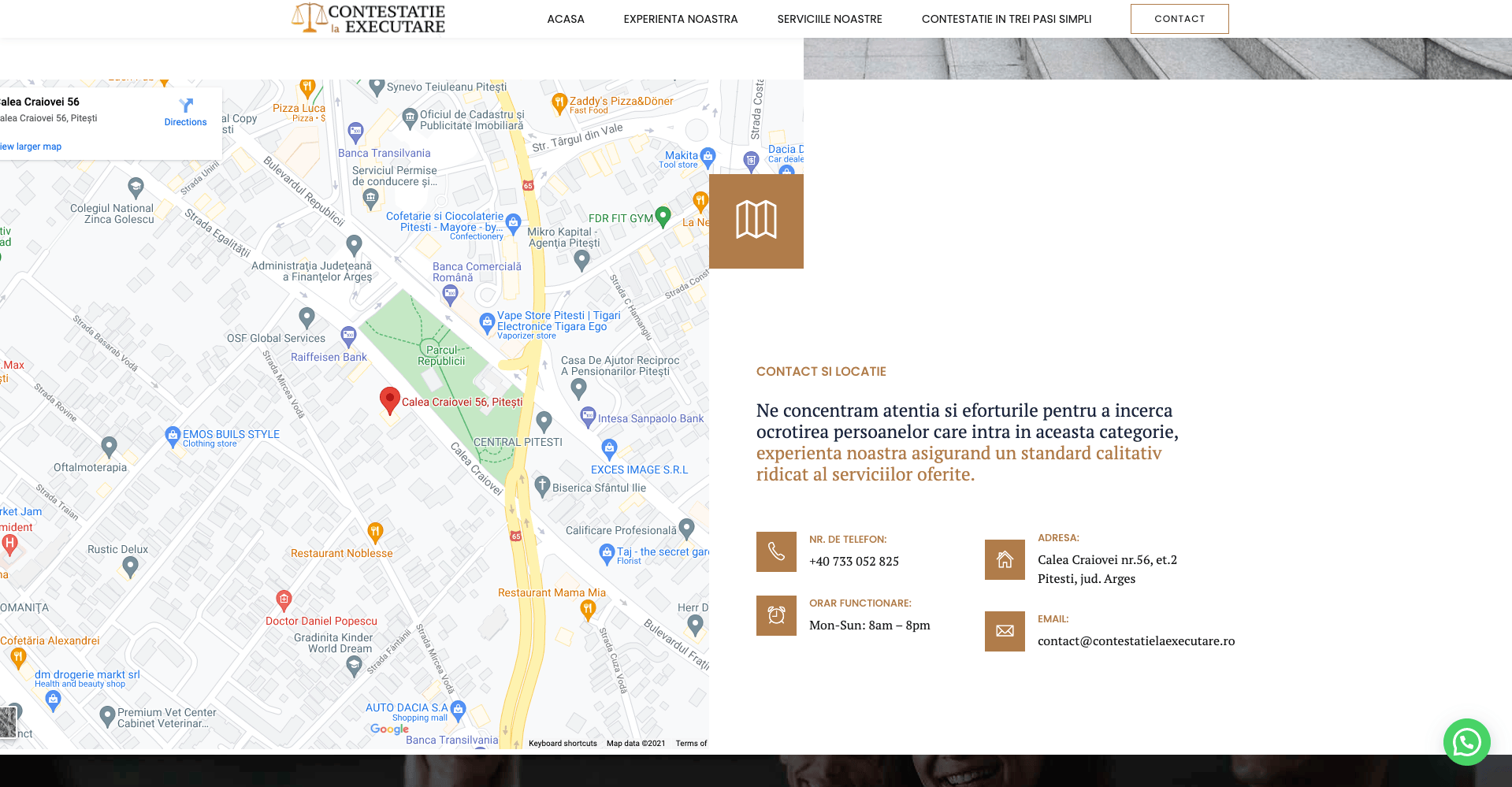
Task: Click the Restaurant Noblesse orange marker
Action: (x=376, y=533)
